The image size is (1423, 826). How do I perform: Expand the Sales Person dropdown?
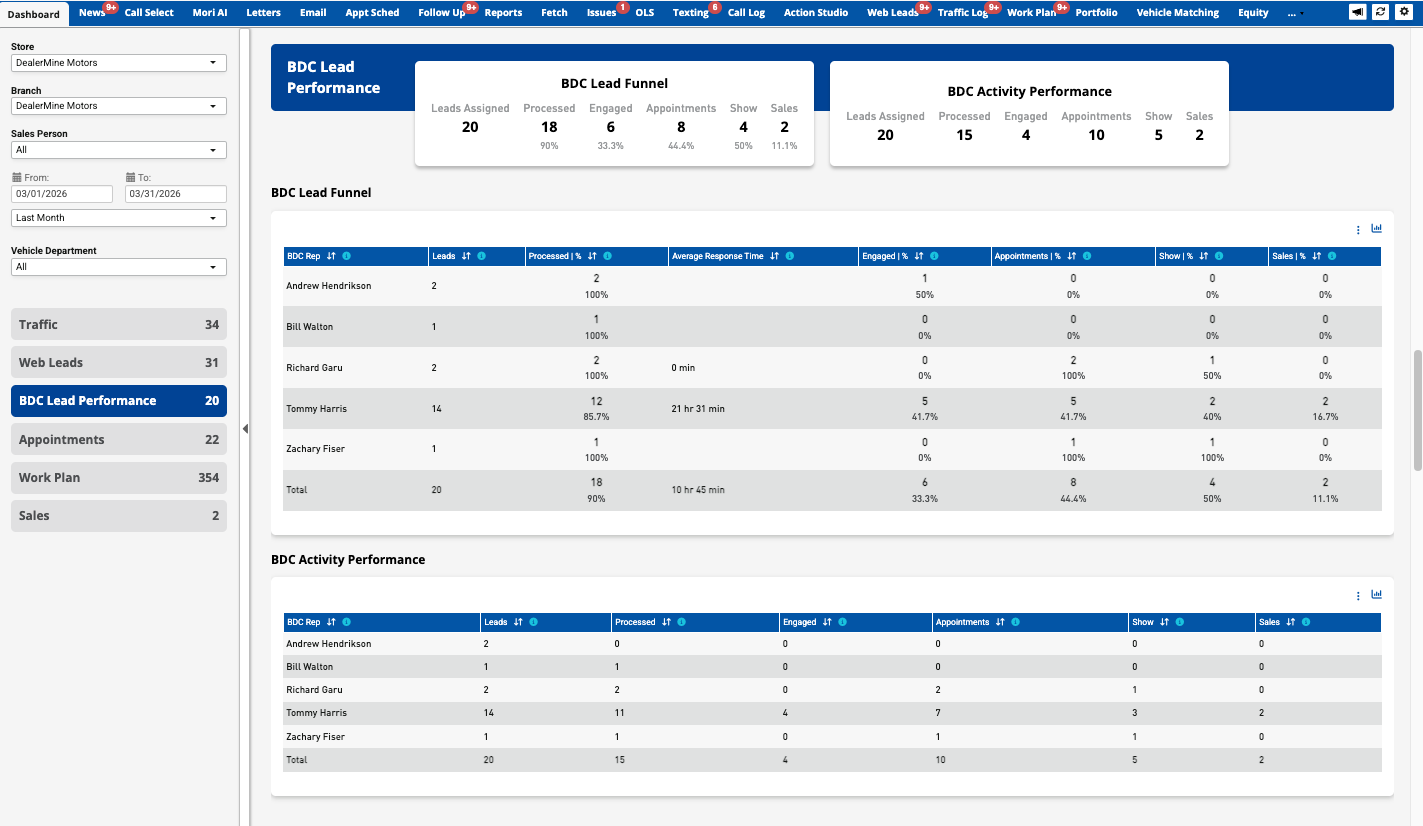pyautogui.click(x=119, y=150)
